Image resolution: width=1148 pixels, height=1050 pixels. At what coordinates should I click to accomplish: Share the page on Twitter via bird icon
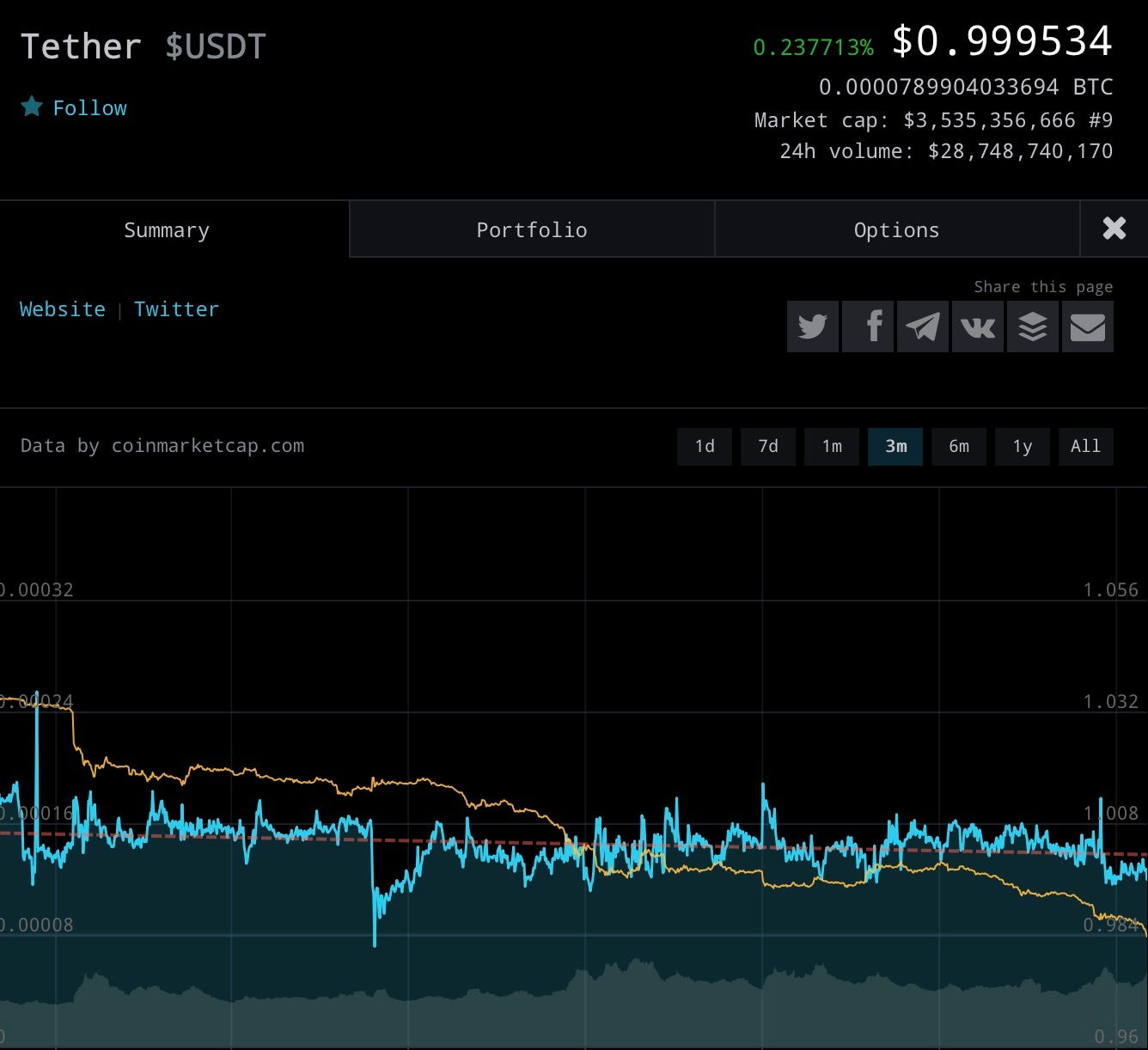pos(813,327)
